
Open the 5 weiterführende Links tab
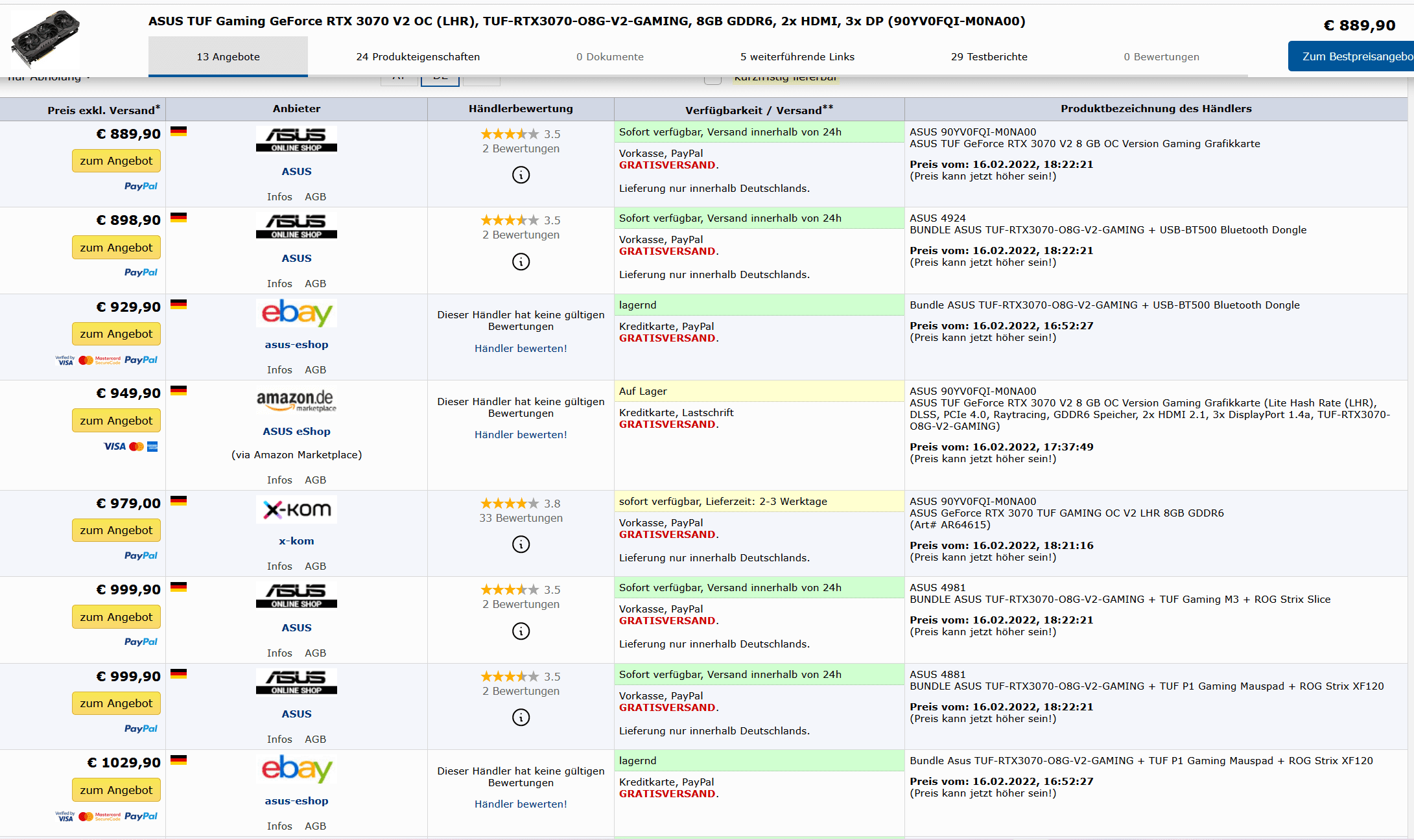(797, 57)
